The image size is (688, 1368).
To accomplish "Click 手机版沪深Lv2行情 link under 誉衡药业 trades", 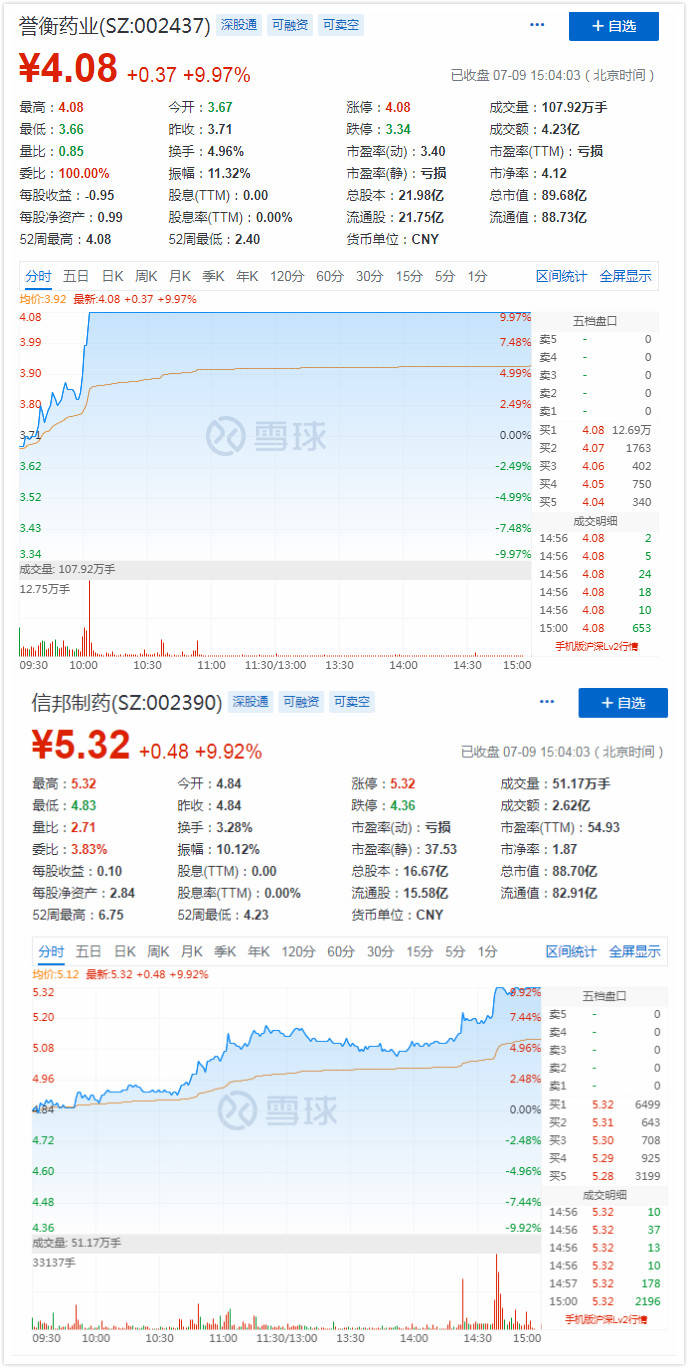I will pos(596,647).
